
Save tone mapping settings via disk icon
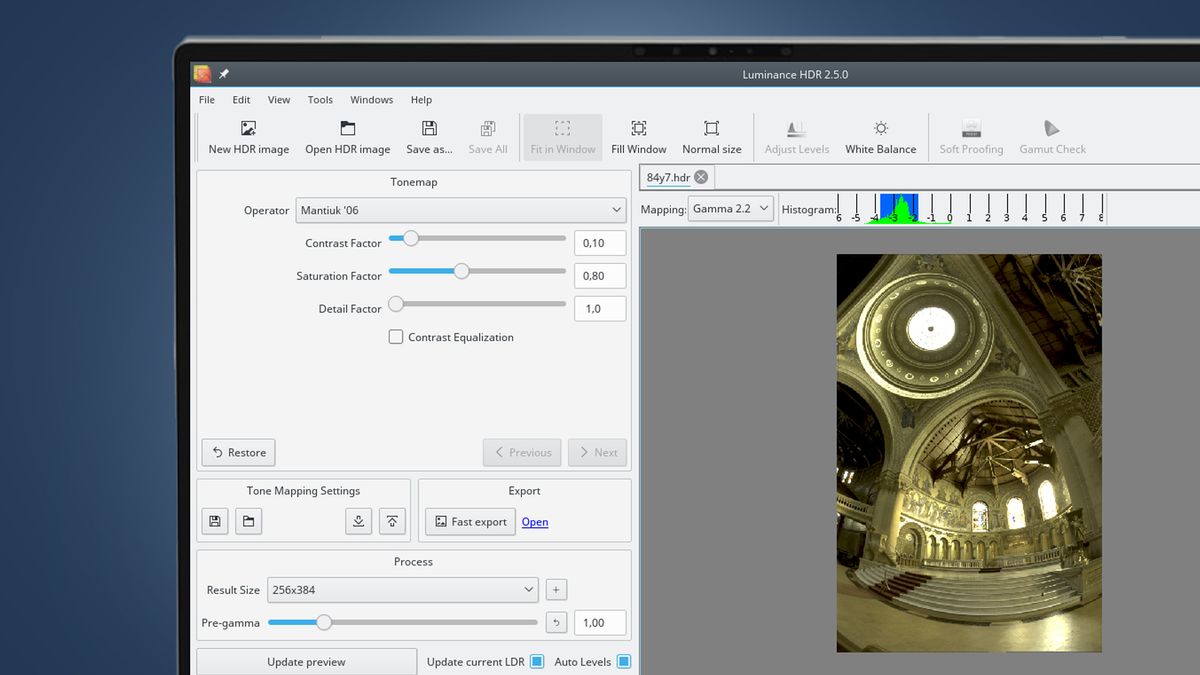tap(214, 521)
